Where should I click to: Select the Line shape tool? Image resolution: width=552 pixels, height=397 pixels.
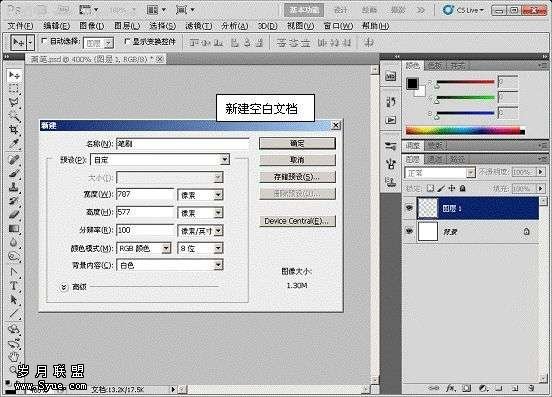[x=14, y=314]
